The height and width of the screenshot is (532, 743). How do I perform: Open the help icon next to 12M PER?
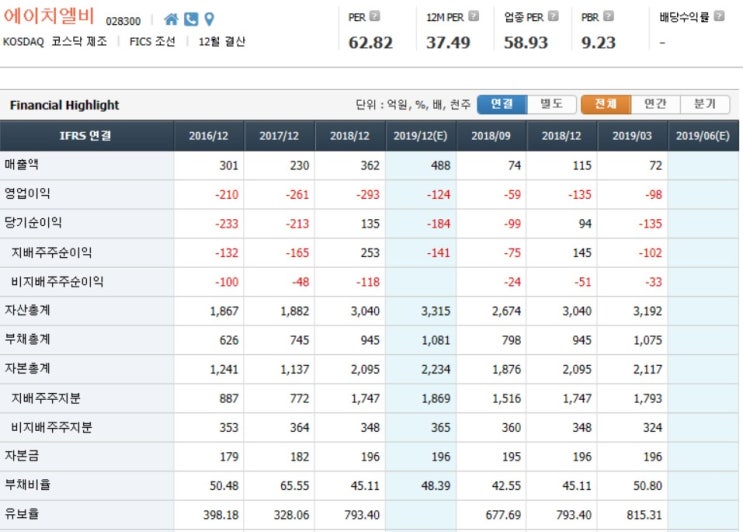(473, 16)
